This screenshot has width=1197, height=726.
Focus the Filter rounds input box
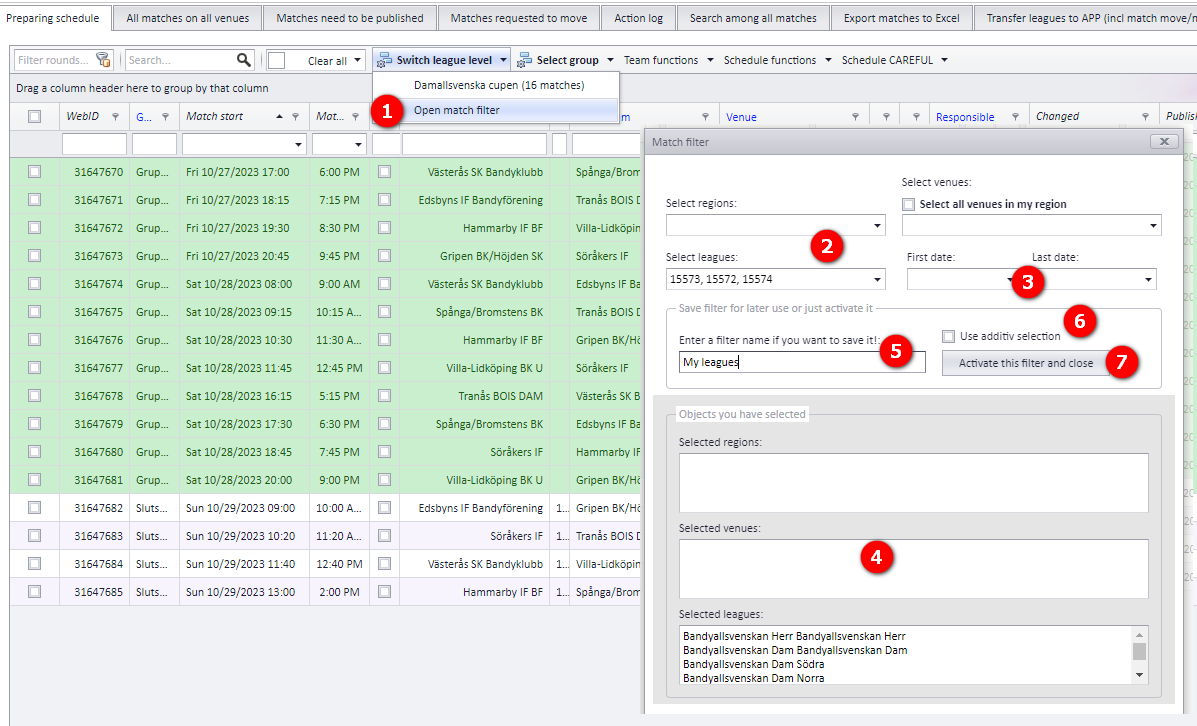pyautogui.click(x=54, y=60)
